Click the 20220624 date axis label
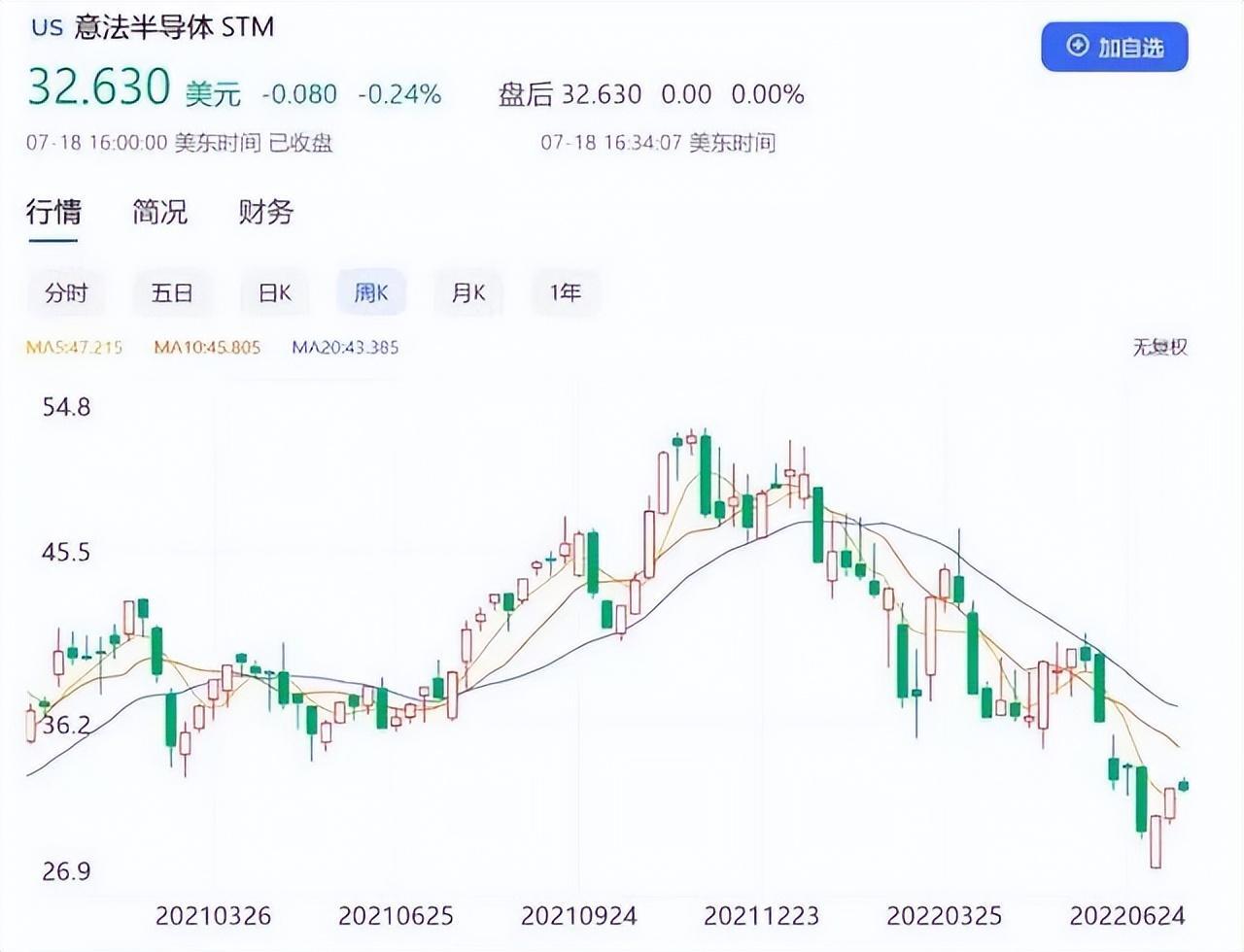 coord(1127,915)
